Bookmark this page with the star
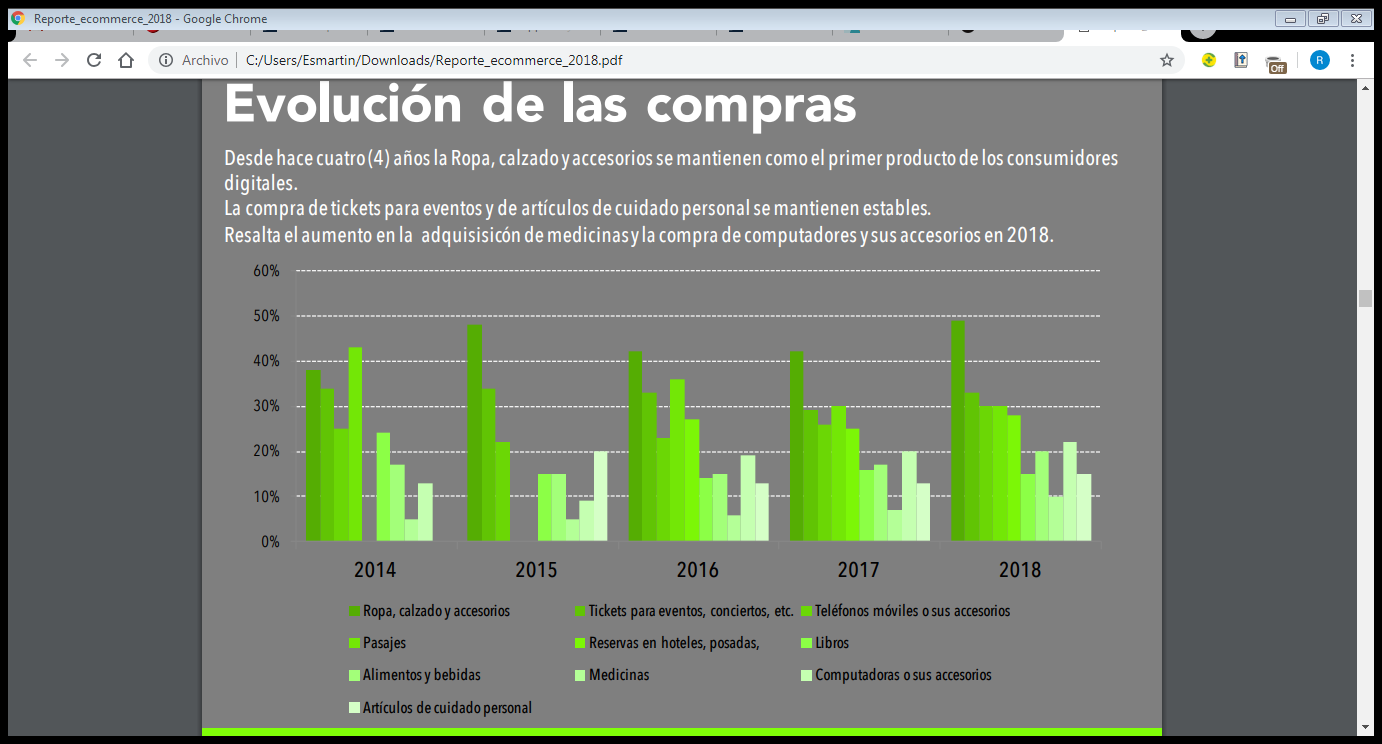This screenshot has height=744, width=1382. click(1166, 60)
